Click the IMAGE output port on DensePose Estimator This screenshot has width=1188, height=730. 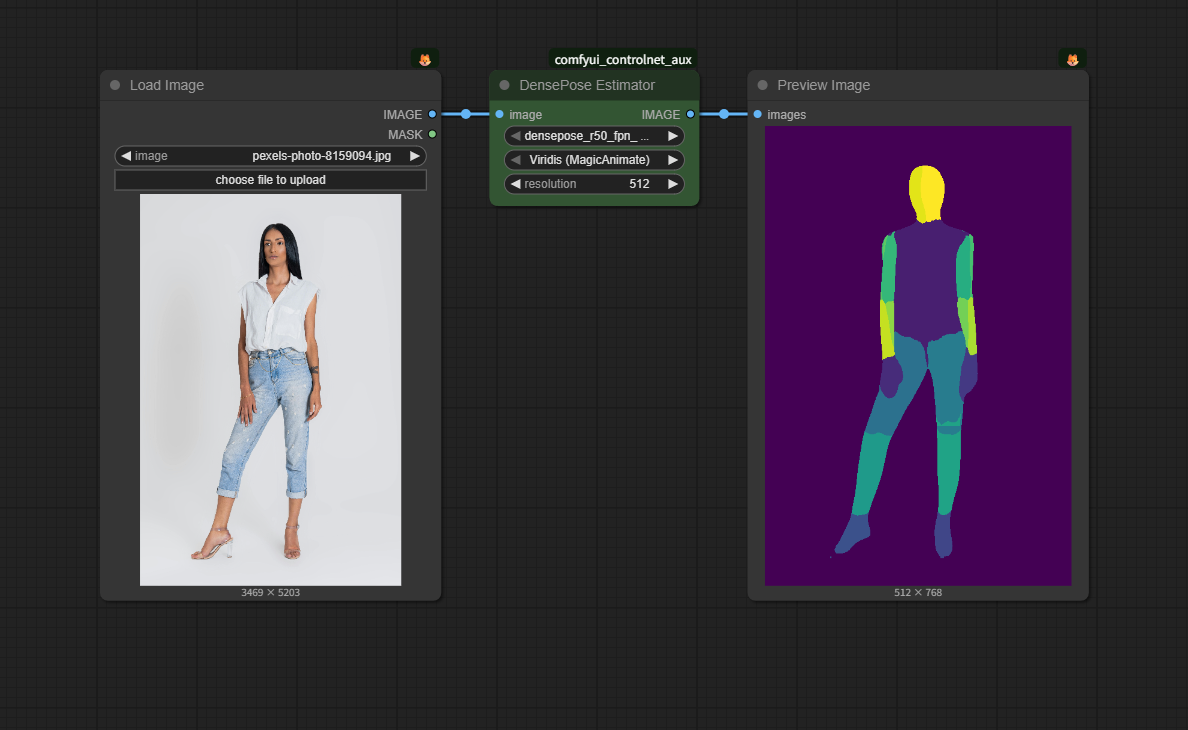pos(690,115)
